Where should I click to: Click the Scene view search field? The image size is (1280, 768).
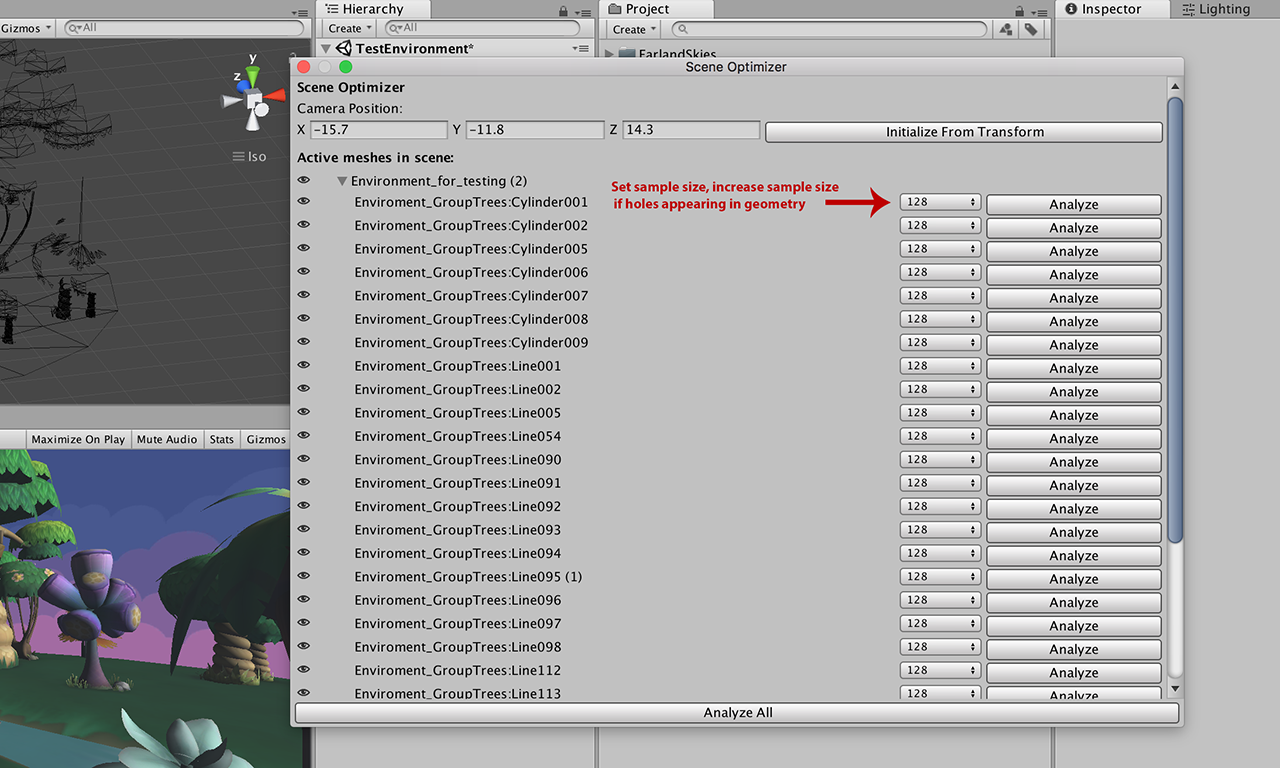(x=186, y=28)
